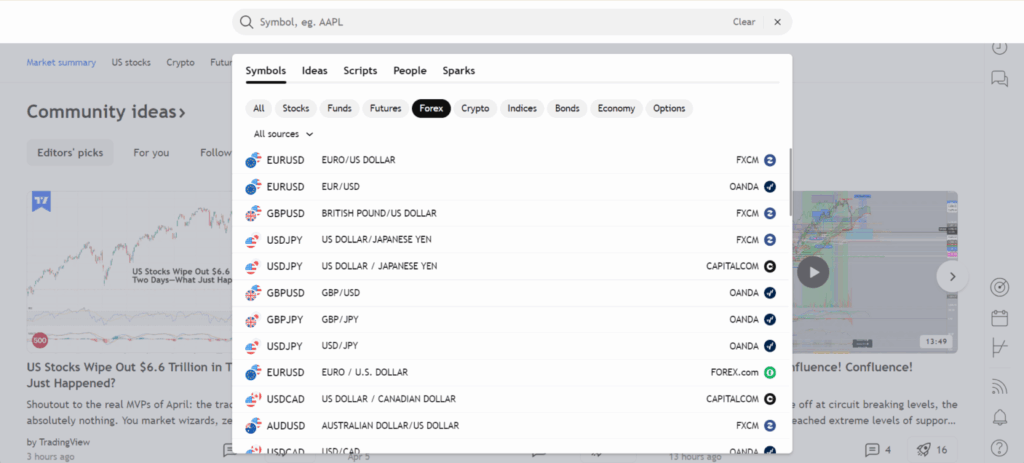Click the X icon in search bar
The image size is (1024, 463).
click(x=777, y=22)
